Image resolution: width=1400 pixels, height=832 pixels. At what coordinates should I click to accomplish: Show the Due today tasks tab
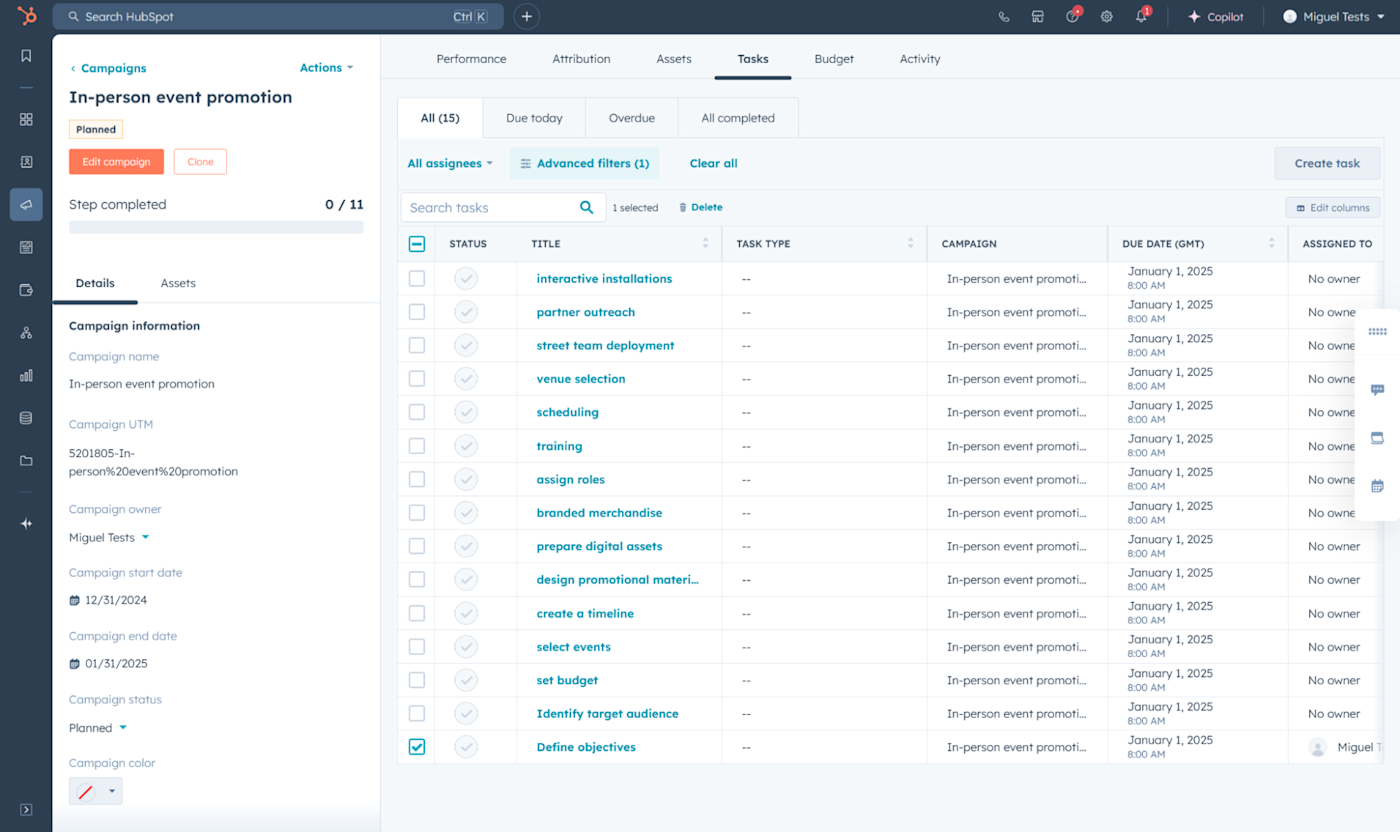pyautogui.click(x=534, y=118)
